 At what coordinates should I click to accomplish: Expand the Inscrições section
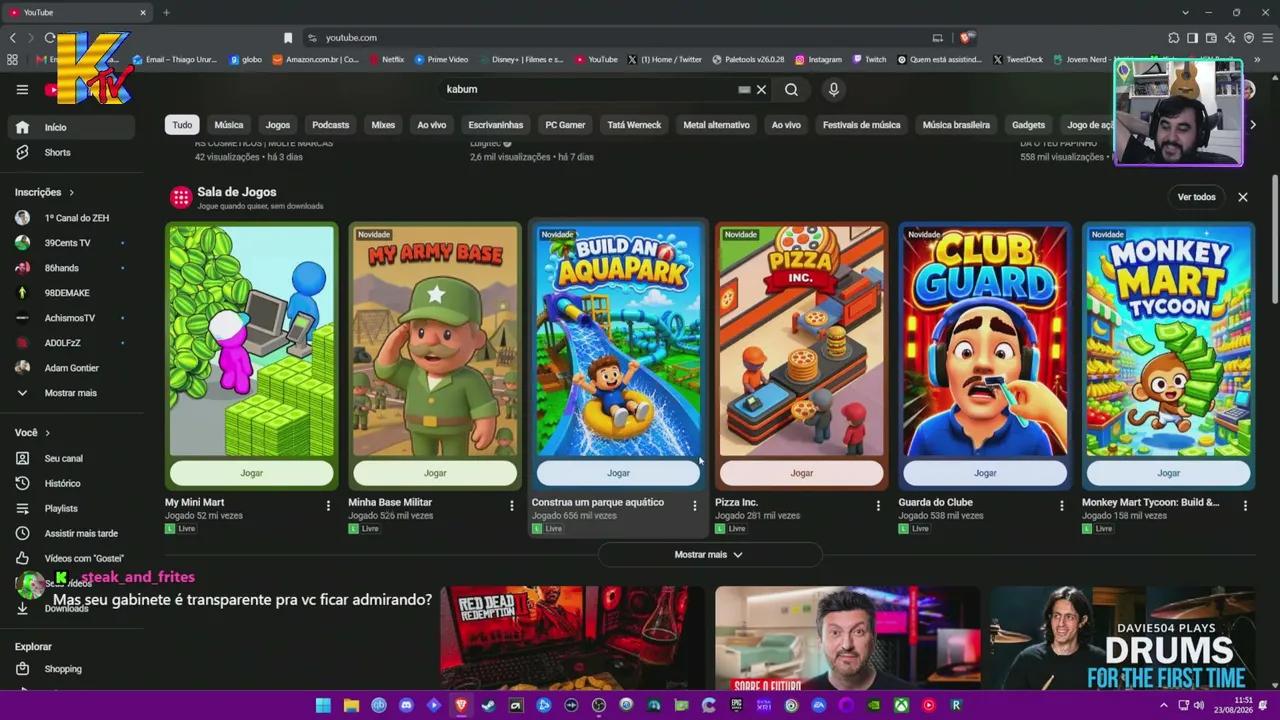(x=44, y=192)
